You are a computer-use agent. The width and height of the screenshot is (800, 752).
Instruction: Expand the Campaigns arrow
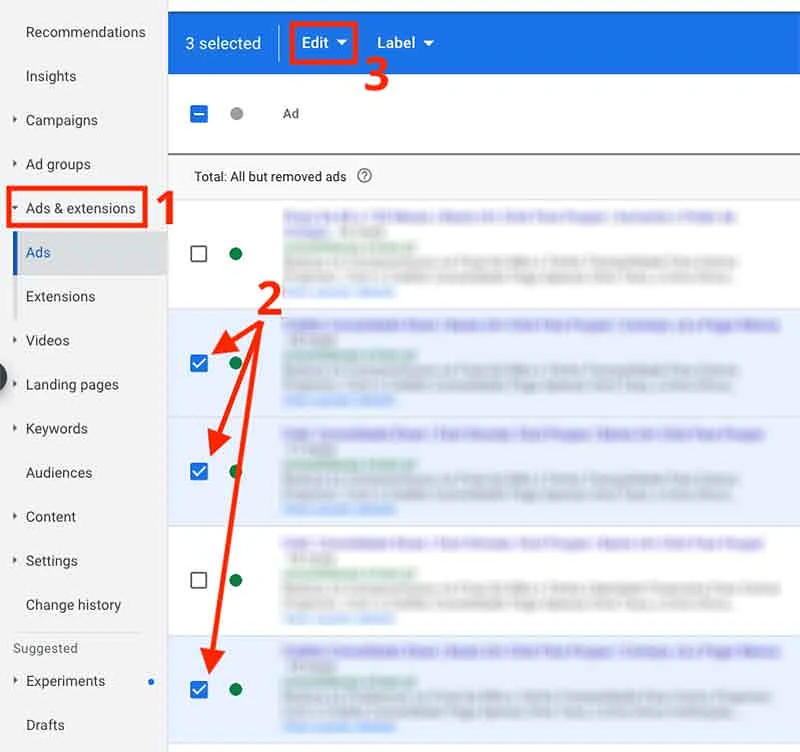[x=14, y=120]
